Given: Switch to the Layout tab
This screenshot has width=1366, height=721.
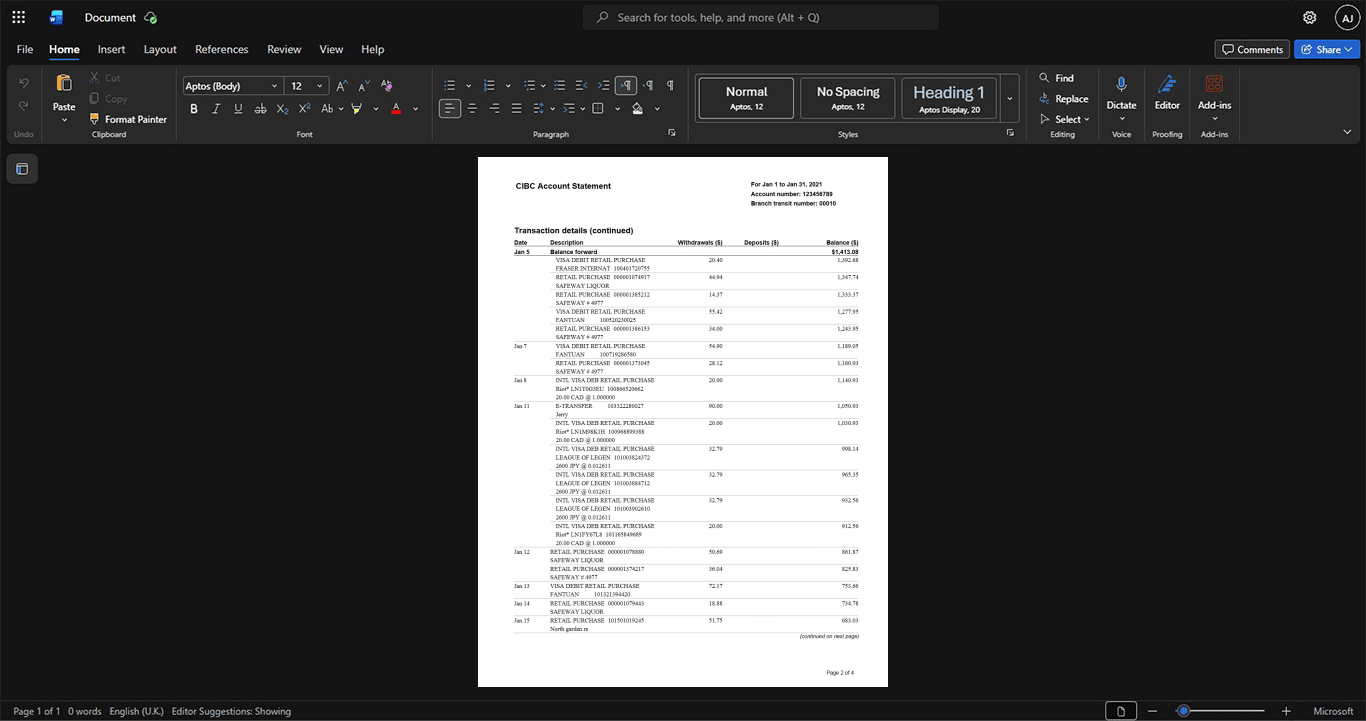Looking at the screenshot, I should pyautogui.click(x=160, y=49).
